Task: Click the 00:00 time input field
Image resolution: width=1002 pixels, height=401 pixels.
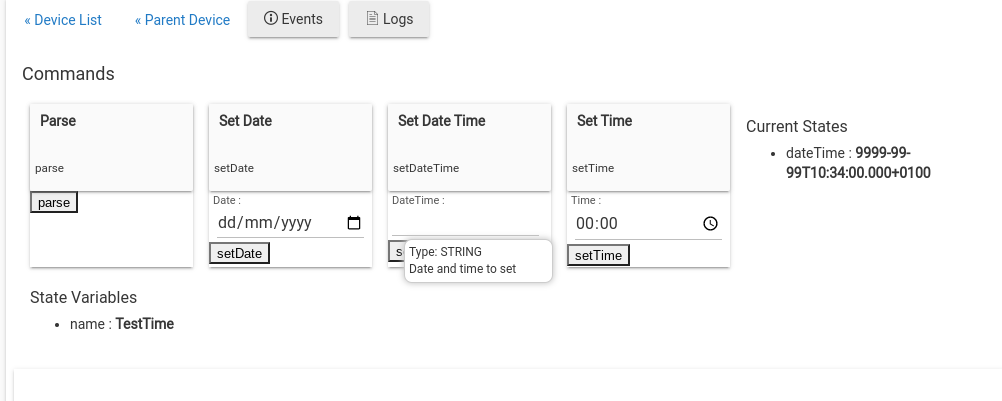Action: (x=648, y=223)
